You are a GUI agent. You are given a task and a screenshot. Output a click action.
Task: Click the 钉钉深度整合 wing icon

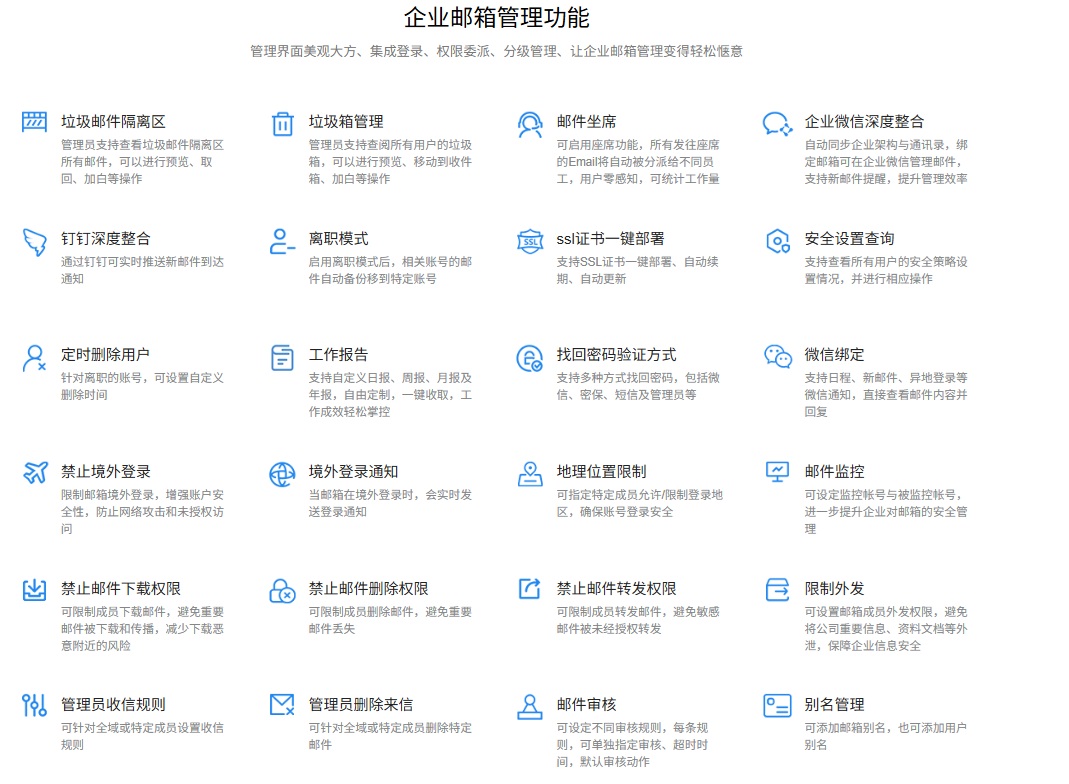35,242
